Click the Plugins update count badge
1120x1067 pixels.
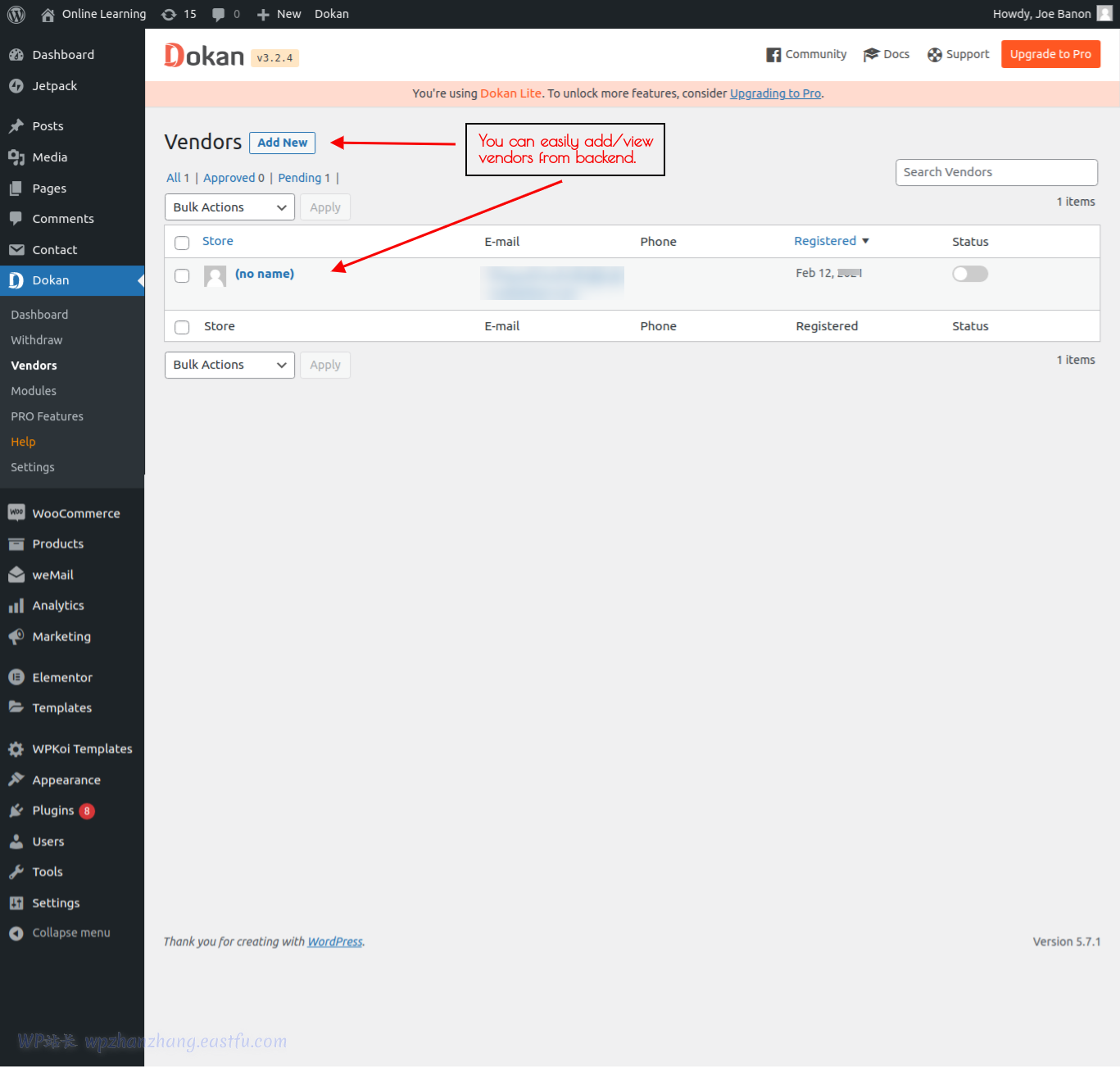[x=87, y=811]
